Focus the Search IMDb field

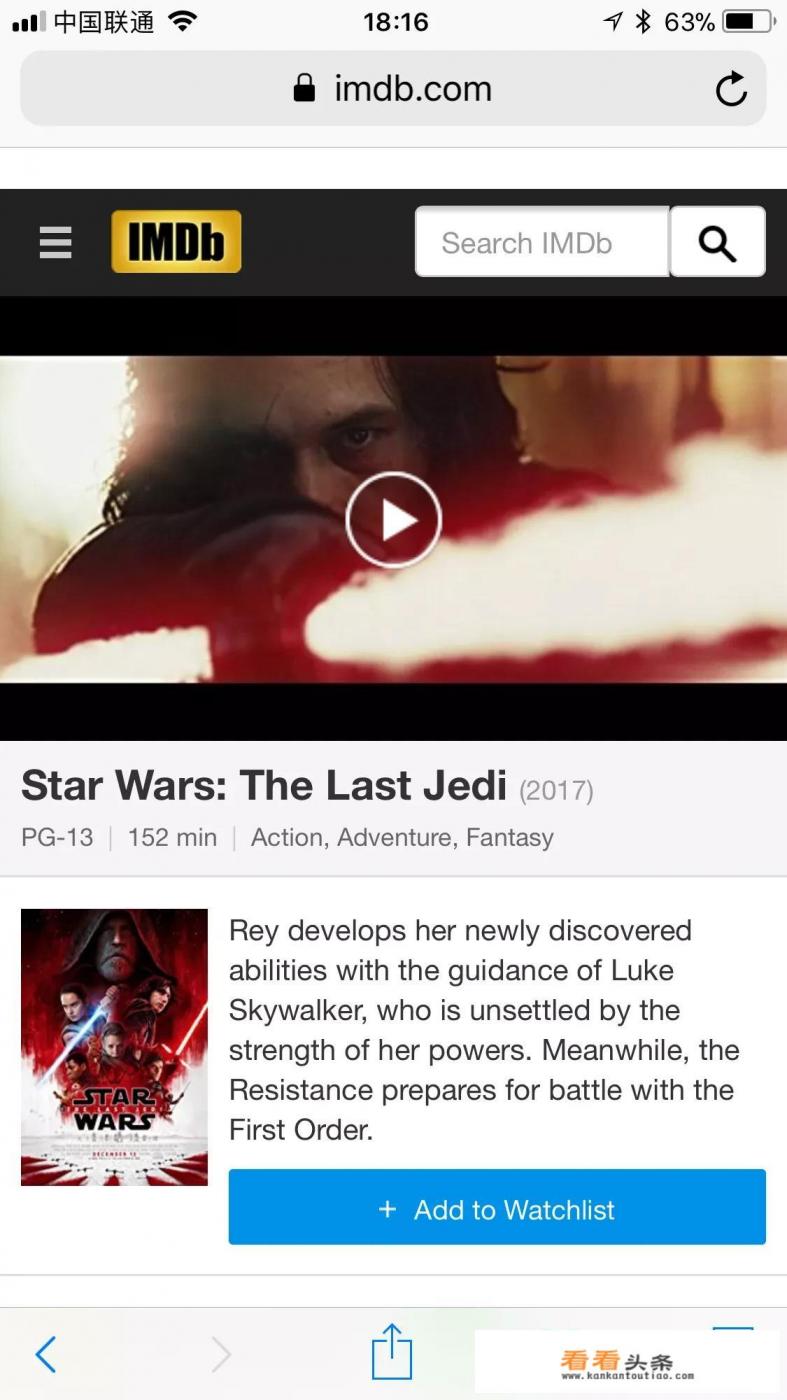542,242
